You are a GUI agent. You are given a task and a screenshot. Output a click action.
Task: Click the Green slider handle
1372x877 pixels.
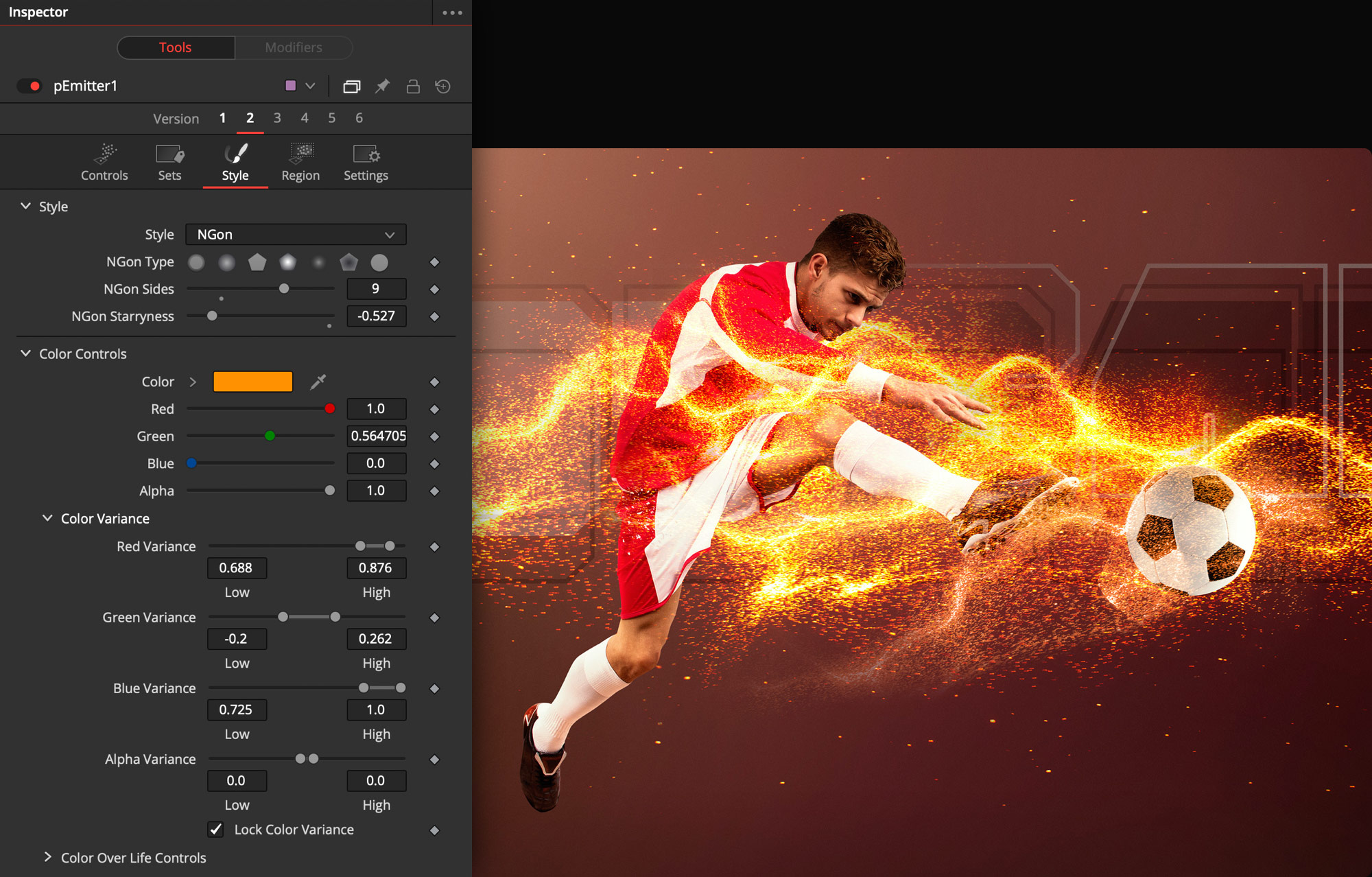point(270,436)
